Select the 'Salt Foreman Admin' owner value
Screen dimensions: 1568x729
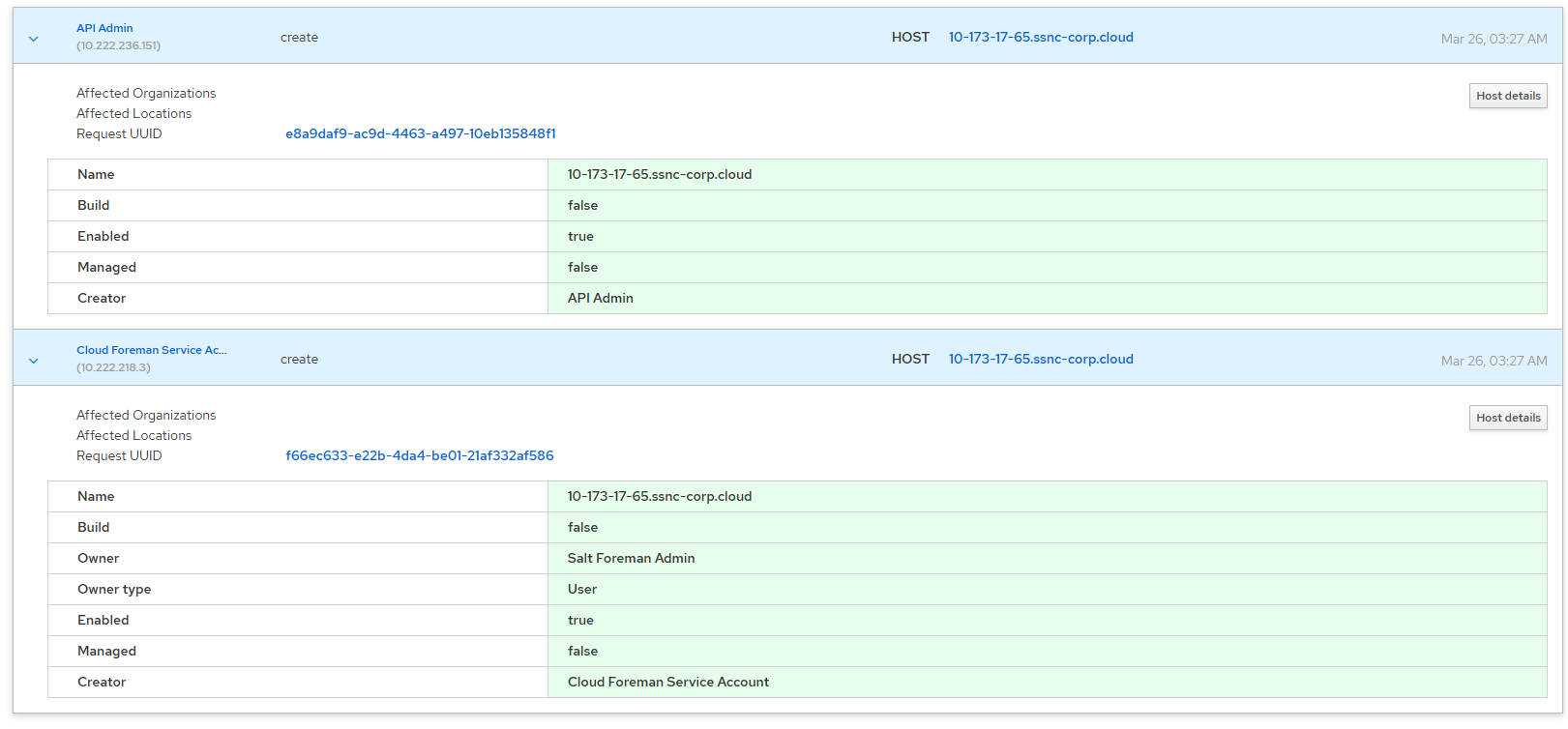(x=631, y=558)
